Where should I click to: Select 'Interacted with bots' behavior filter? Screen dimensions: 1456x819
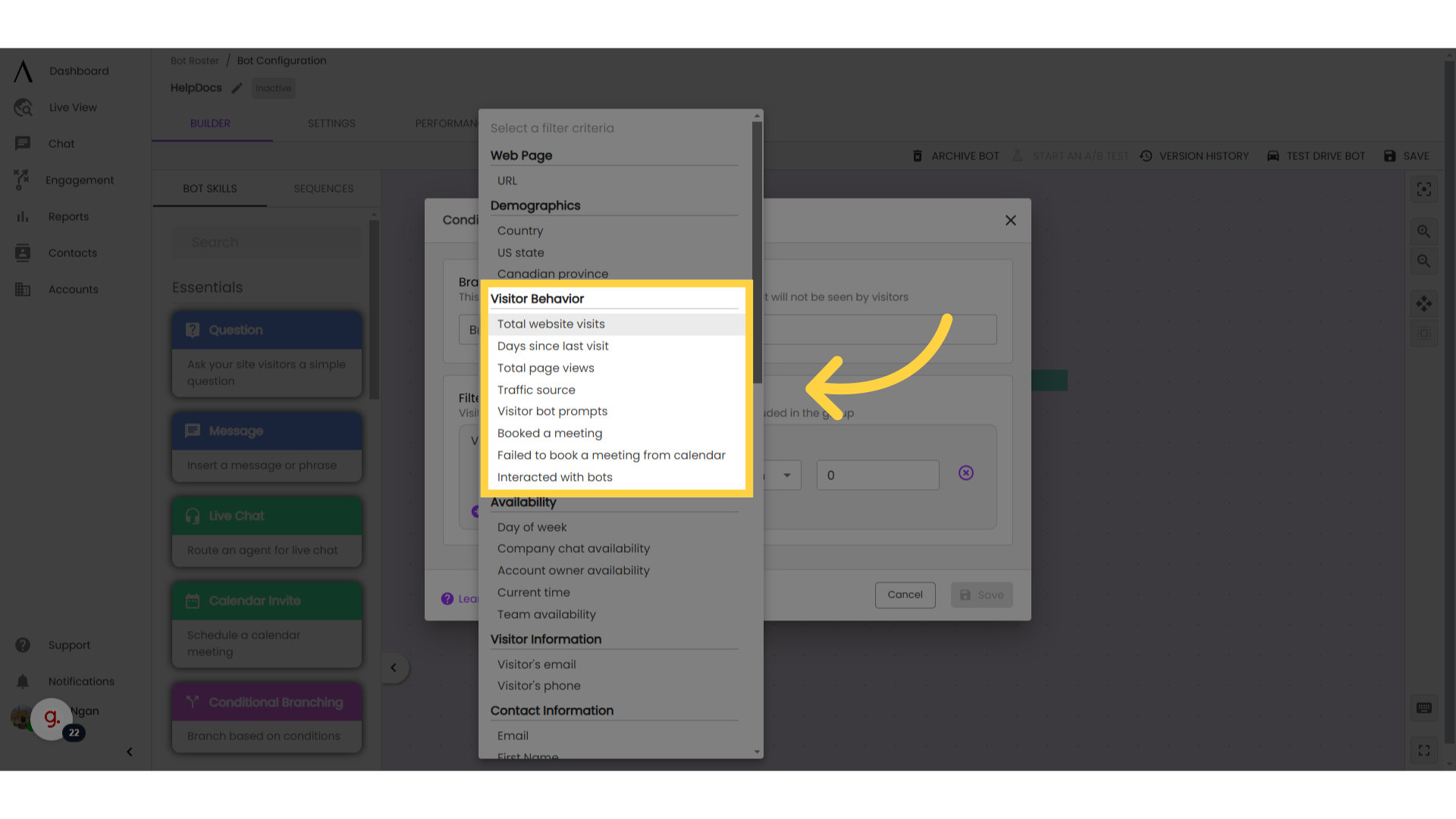point(554,477)
